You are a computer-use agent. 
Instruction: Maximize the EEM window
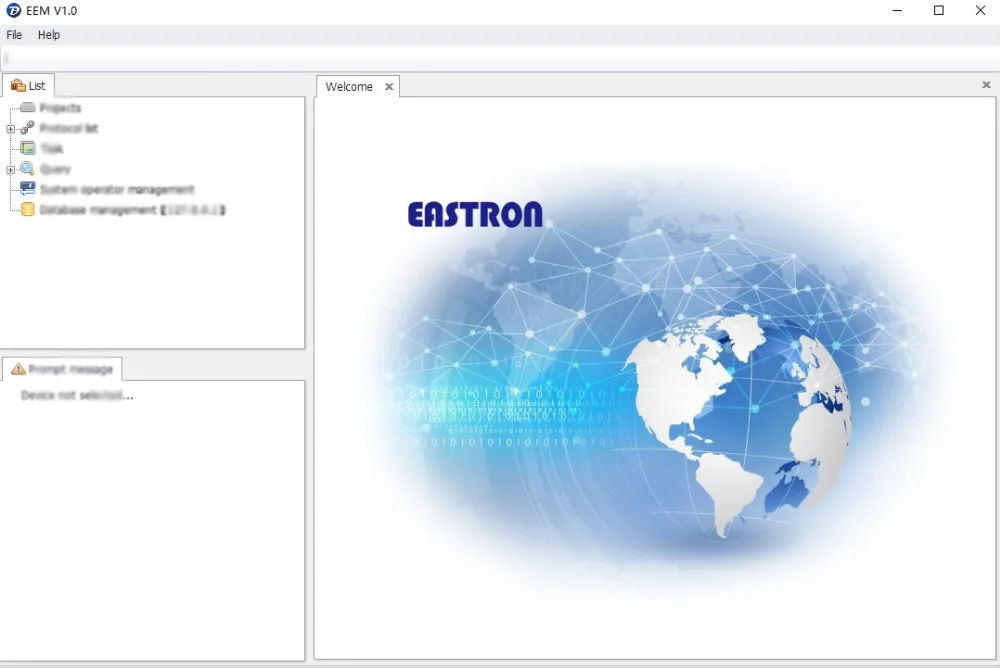pos(939,11)
